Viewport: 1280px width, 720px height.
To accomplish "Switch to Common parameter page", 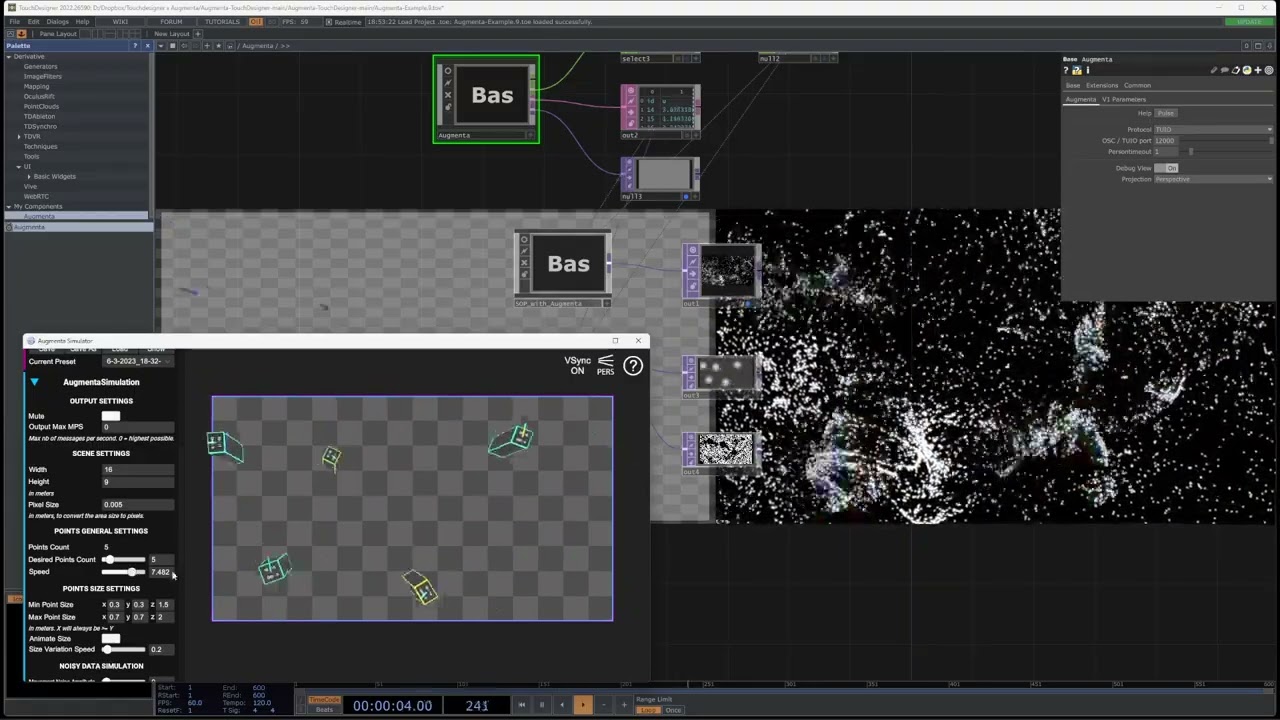I will 1137,85.
